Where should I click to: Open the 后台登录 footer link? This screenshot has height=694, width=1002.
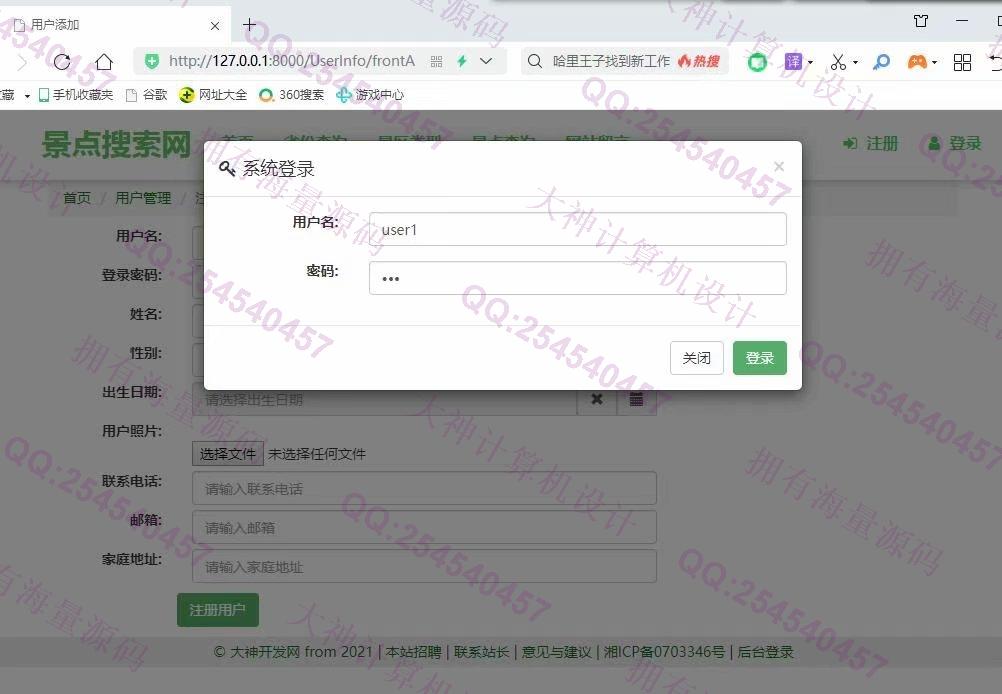coord(766,652)
